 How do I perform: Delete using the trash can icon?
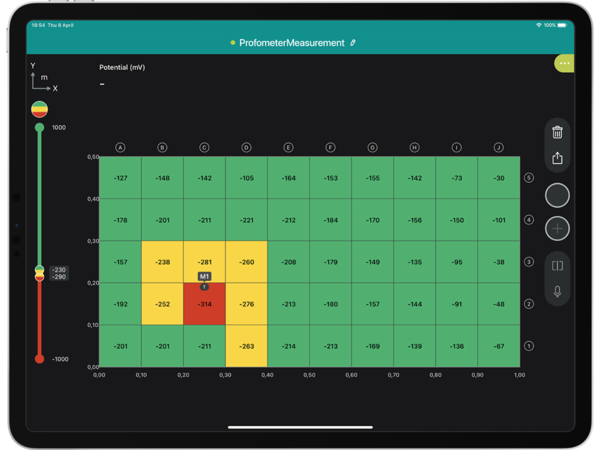(x=557, y=131)
